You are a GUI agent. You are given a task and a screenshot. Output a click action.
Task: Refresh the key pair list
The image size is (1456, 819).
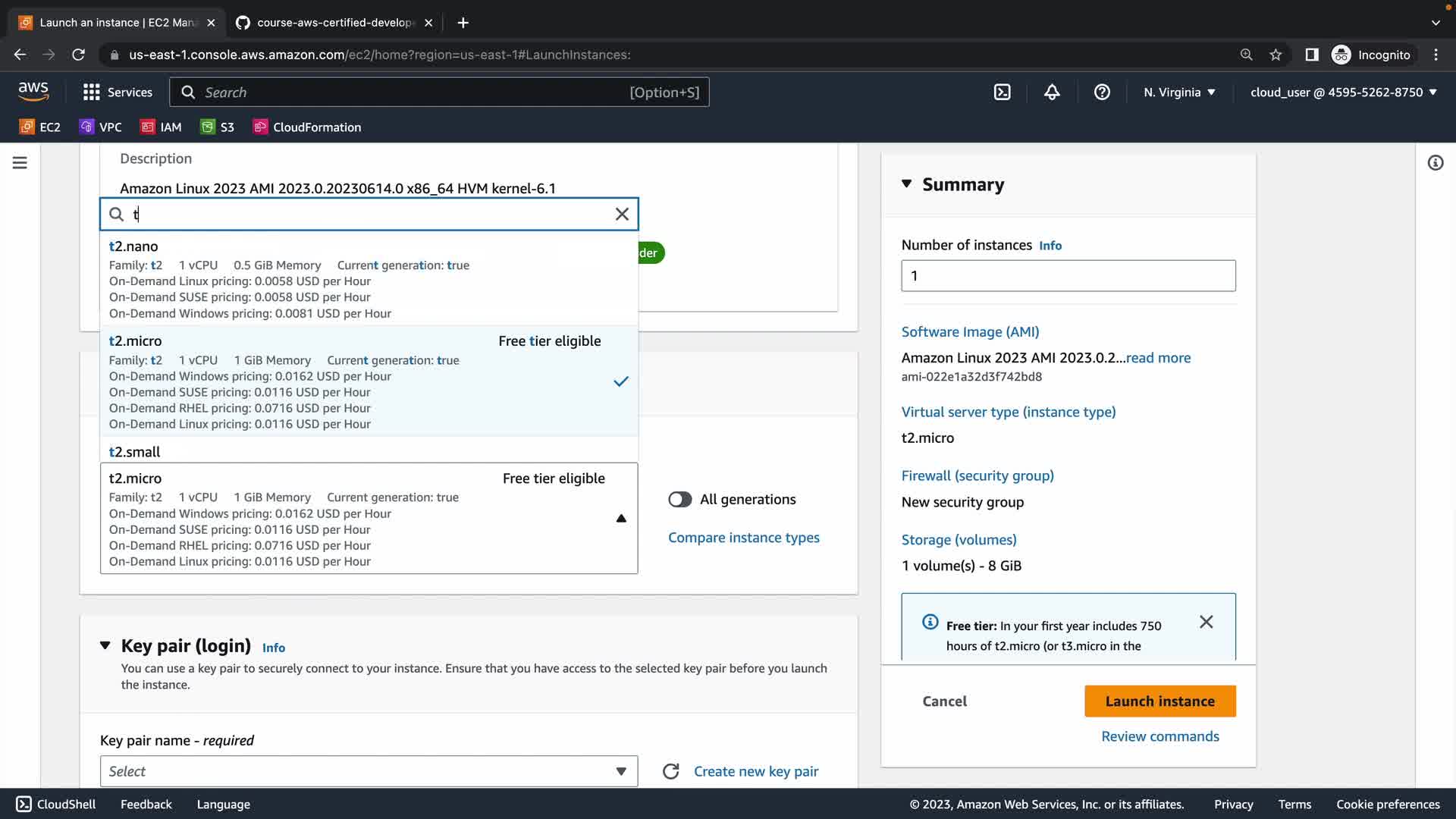670,771
